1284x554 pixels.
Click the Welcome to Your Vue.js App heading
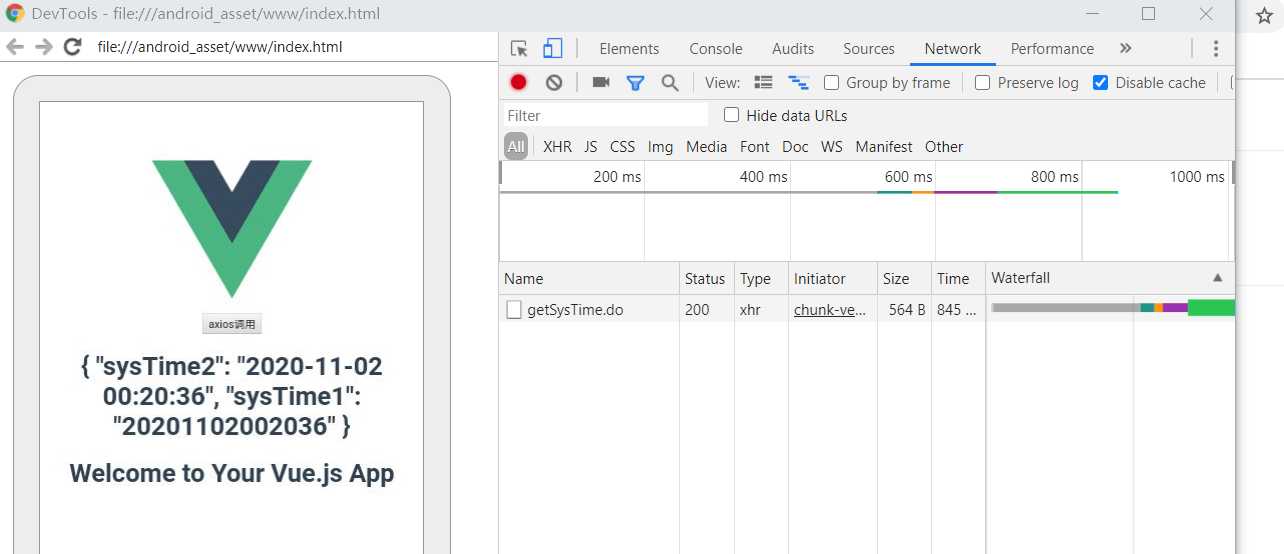point(232,473)
